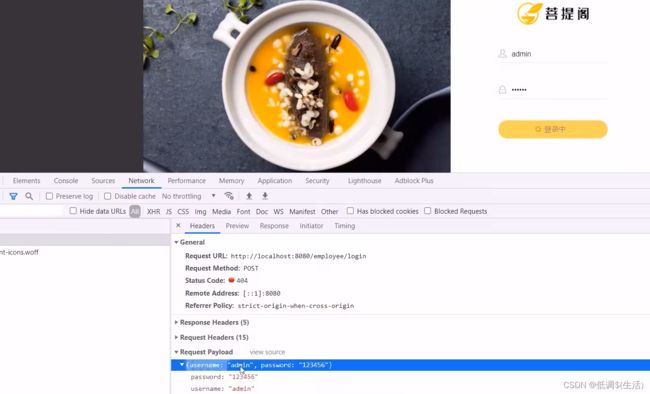
Task: Click the Status Code 404 value
Action: [x=242, y=281]
